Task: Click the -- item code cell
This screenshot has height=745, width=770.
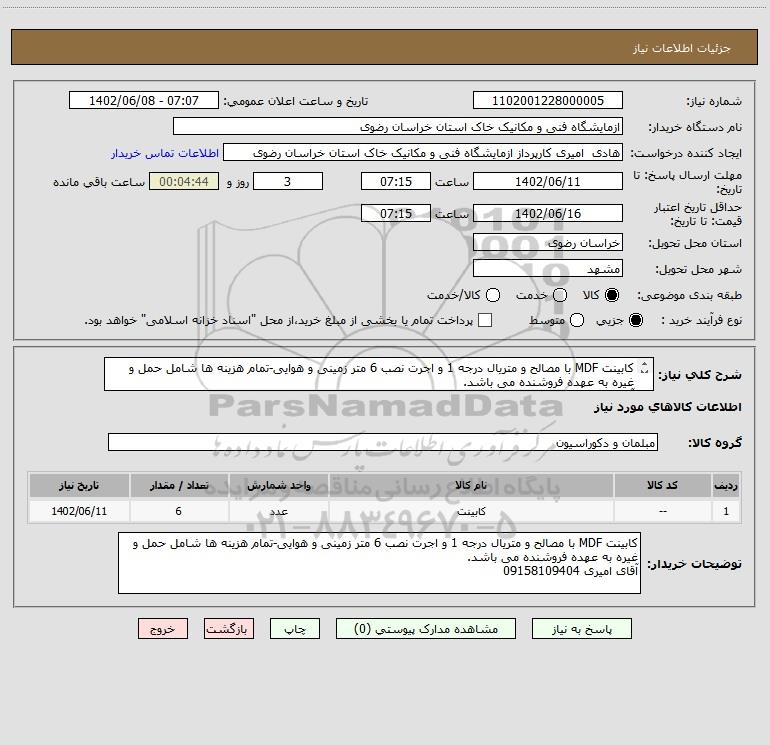Action: coord(662,511)
